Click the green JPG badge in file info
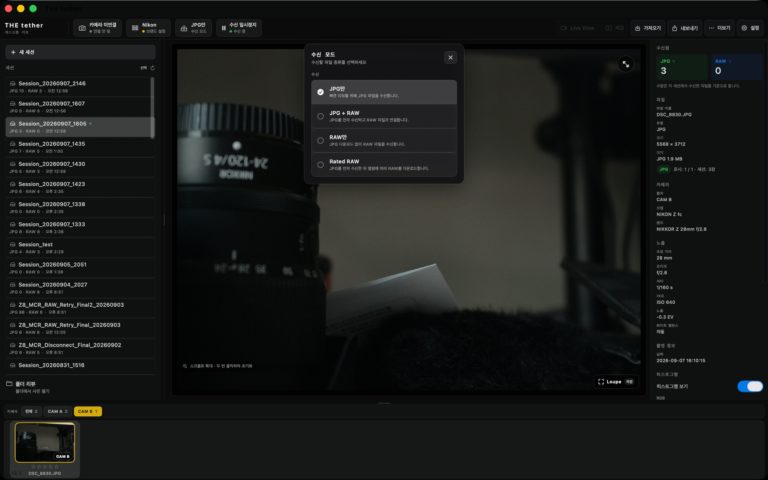 click(x=664, y=169)
